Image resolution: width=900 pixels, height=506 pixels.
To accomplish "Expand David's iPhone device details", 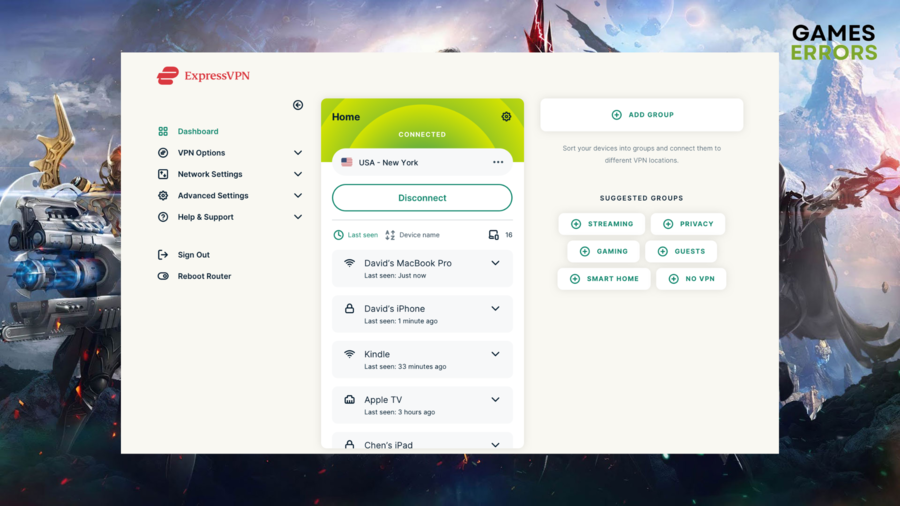I will [x=495, y=309].
